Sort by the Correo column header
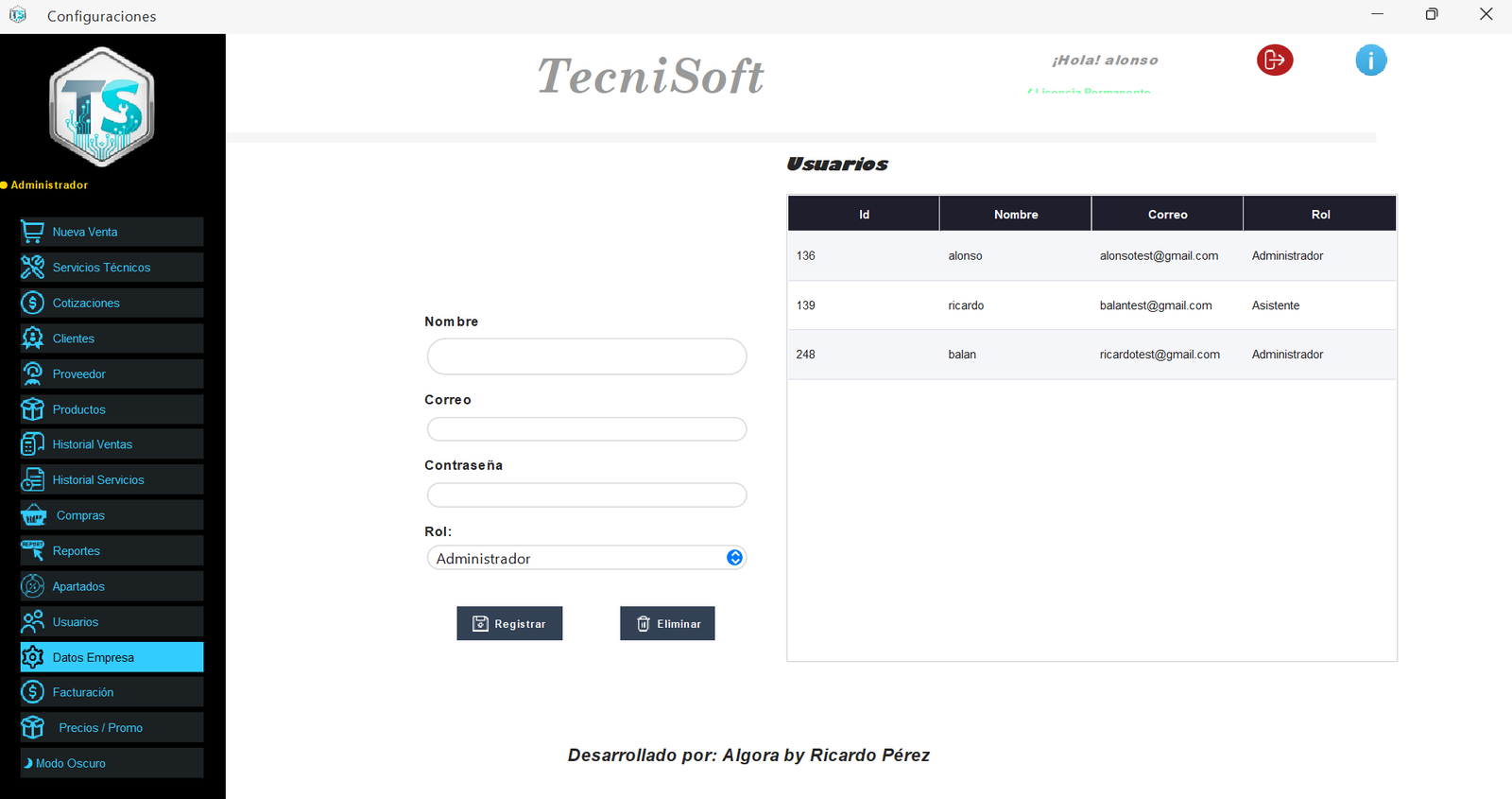 pyautogui.click(x=1167, y=214)
